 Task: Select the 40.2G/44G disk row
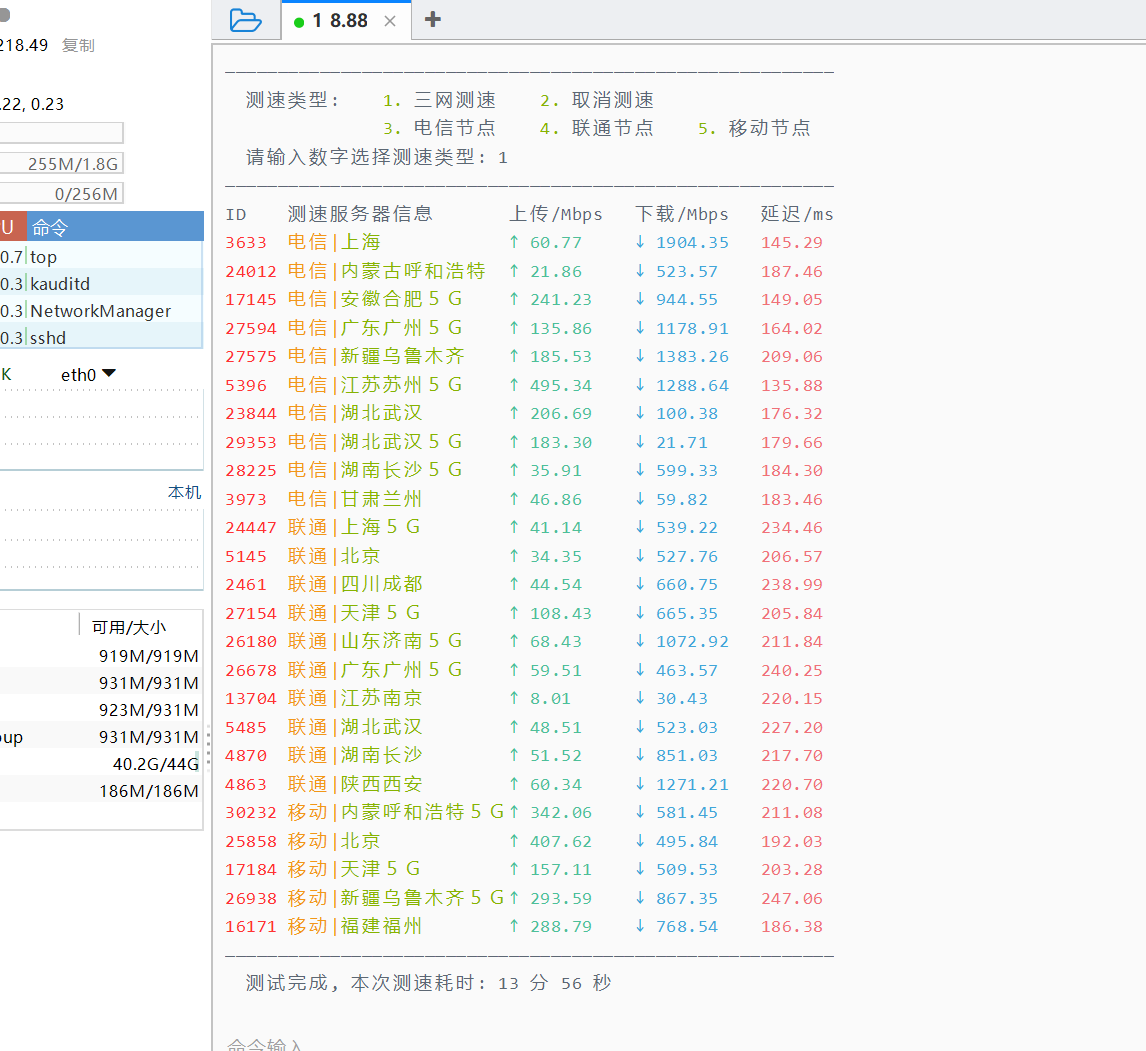point(101,764)
